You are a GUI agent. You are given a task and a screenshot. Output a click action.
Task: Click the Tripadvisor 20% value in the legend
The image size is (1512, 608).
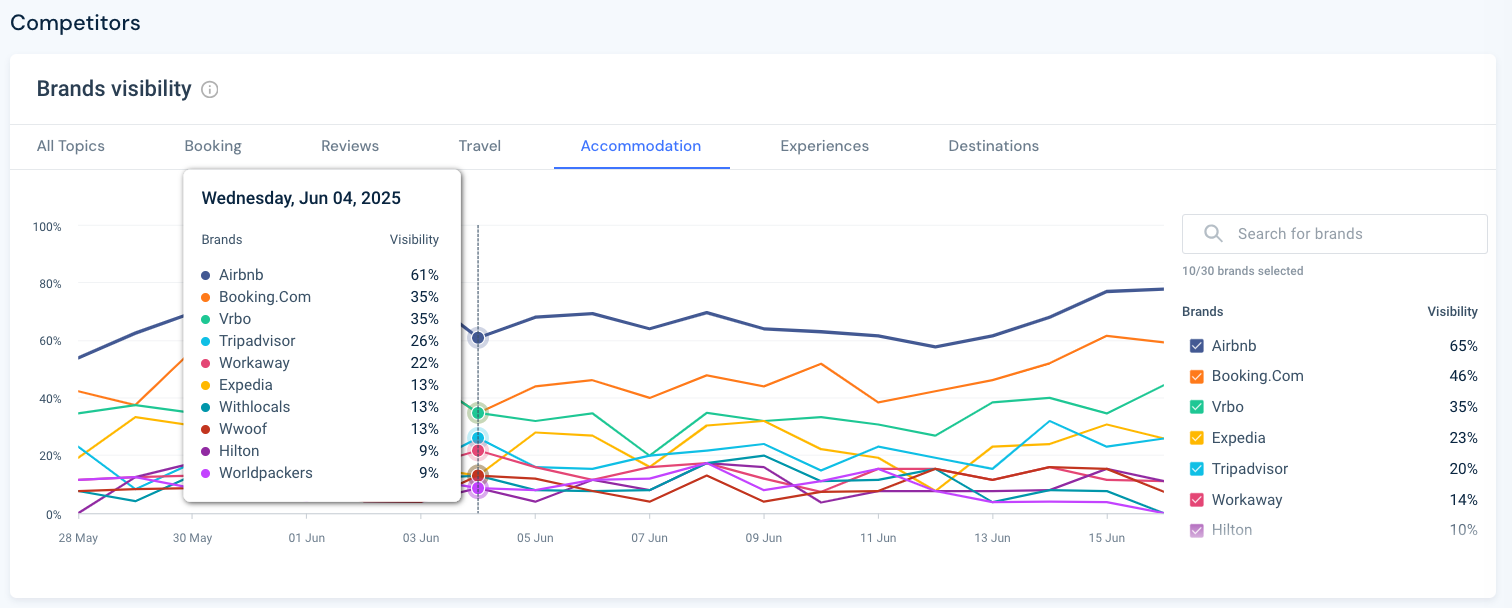point(1463,469)
